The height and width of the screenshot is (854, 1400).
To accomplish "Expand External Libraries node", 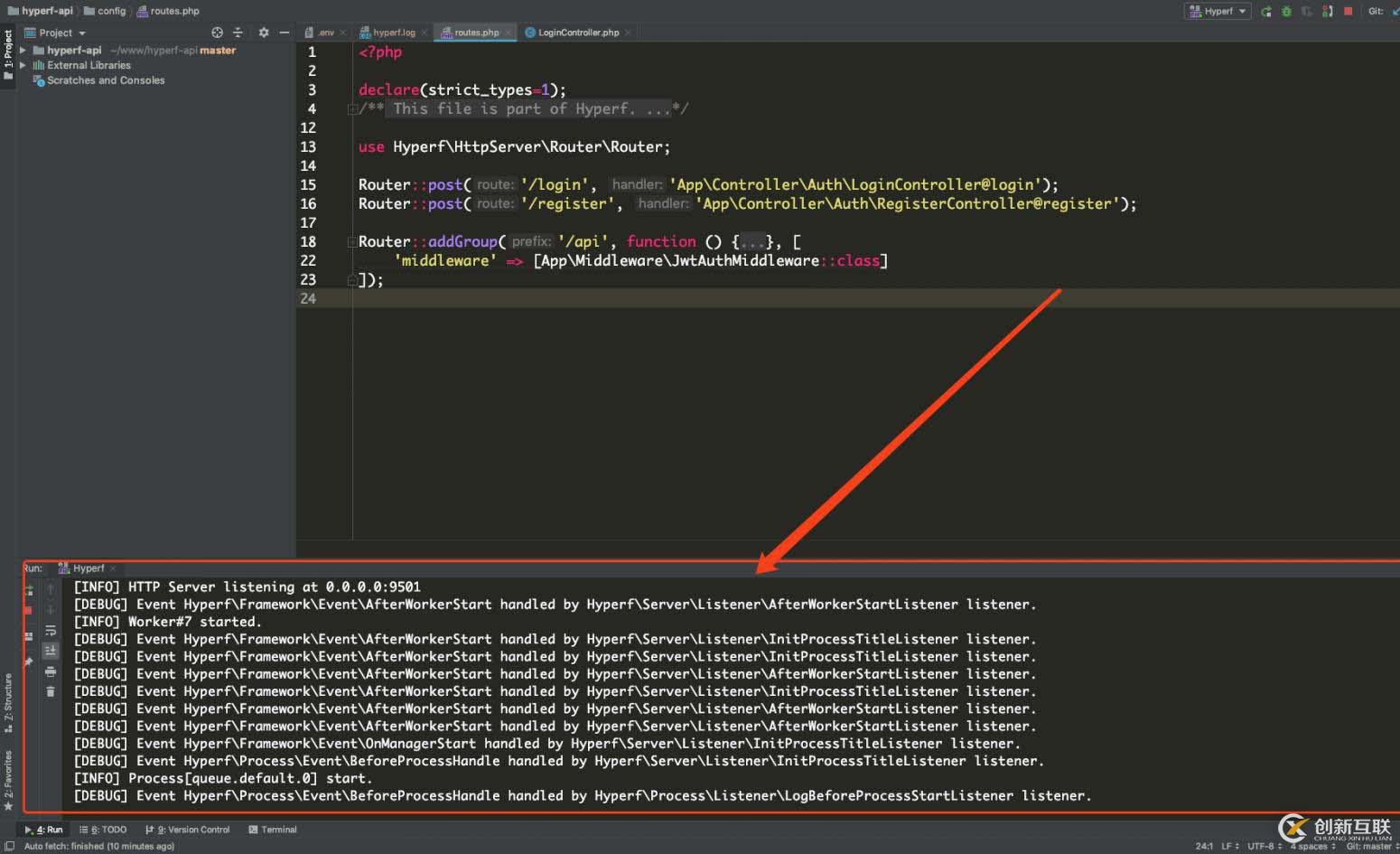I will 23,65.
